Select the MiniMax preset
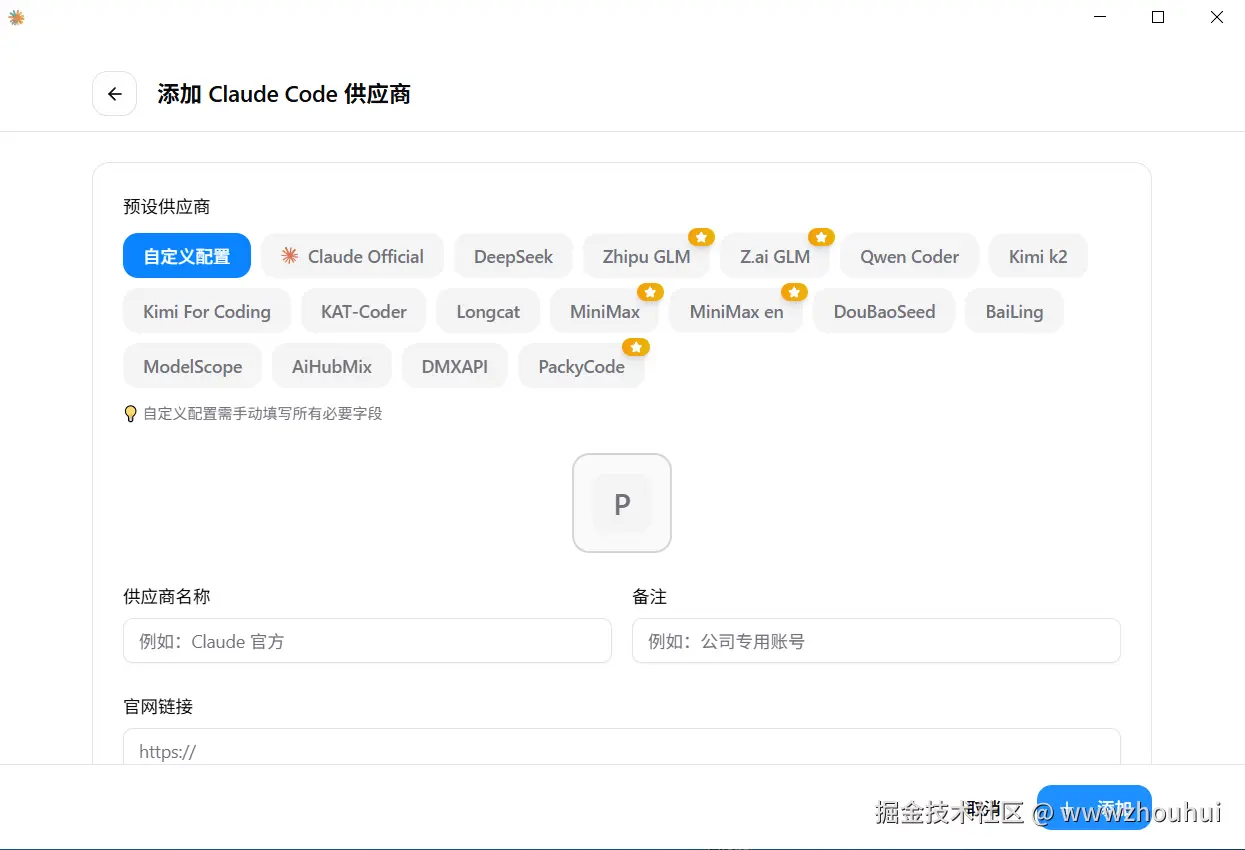Image resolution: width=1245 pixels, height=850 pixels. point(604,311)
